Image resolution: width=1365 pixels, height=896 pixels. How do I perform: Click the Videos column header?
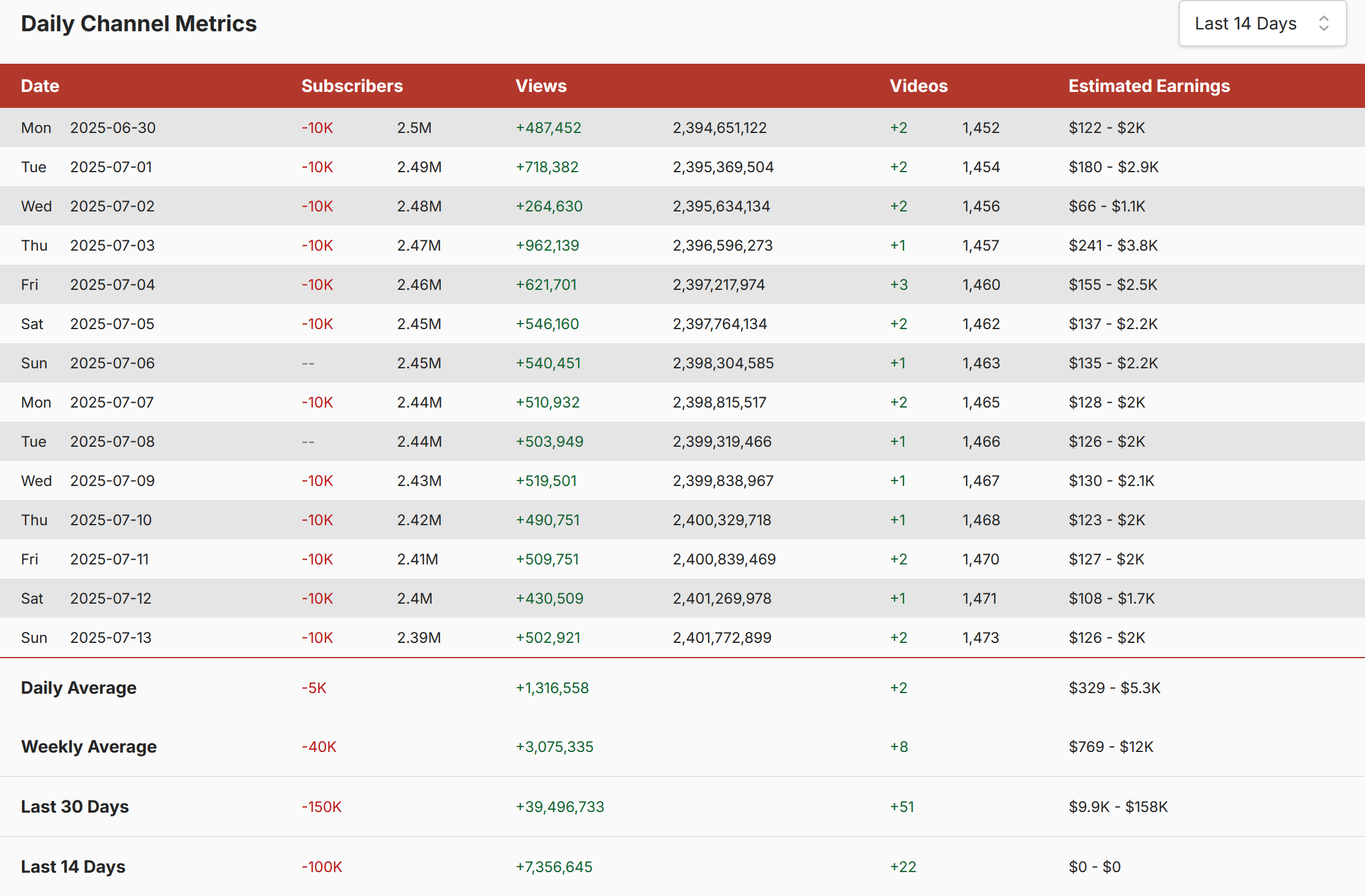click(x=918, y=86)
